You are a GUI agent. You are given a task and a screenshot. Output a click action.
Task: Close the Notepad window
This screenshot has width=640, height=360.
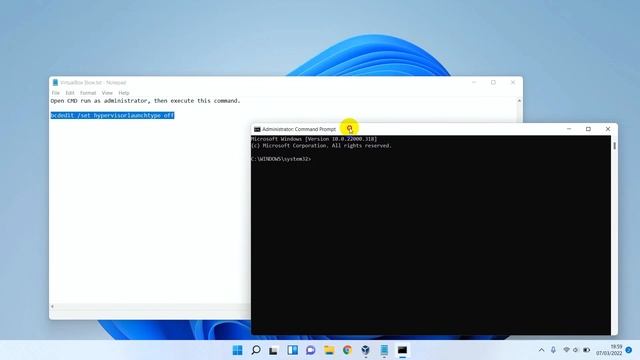pos(513,82)
